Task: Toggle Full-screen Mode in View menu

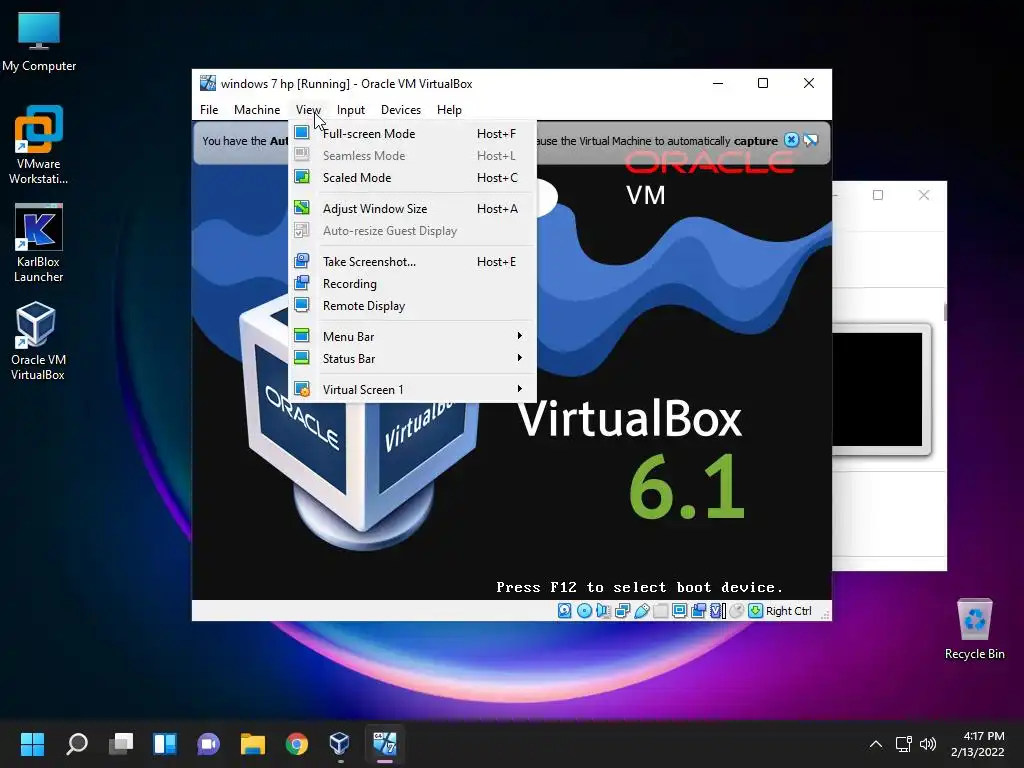Action: pyautogui.click(x=412, y=133)
